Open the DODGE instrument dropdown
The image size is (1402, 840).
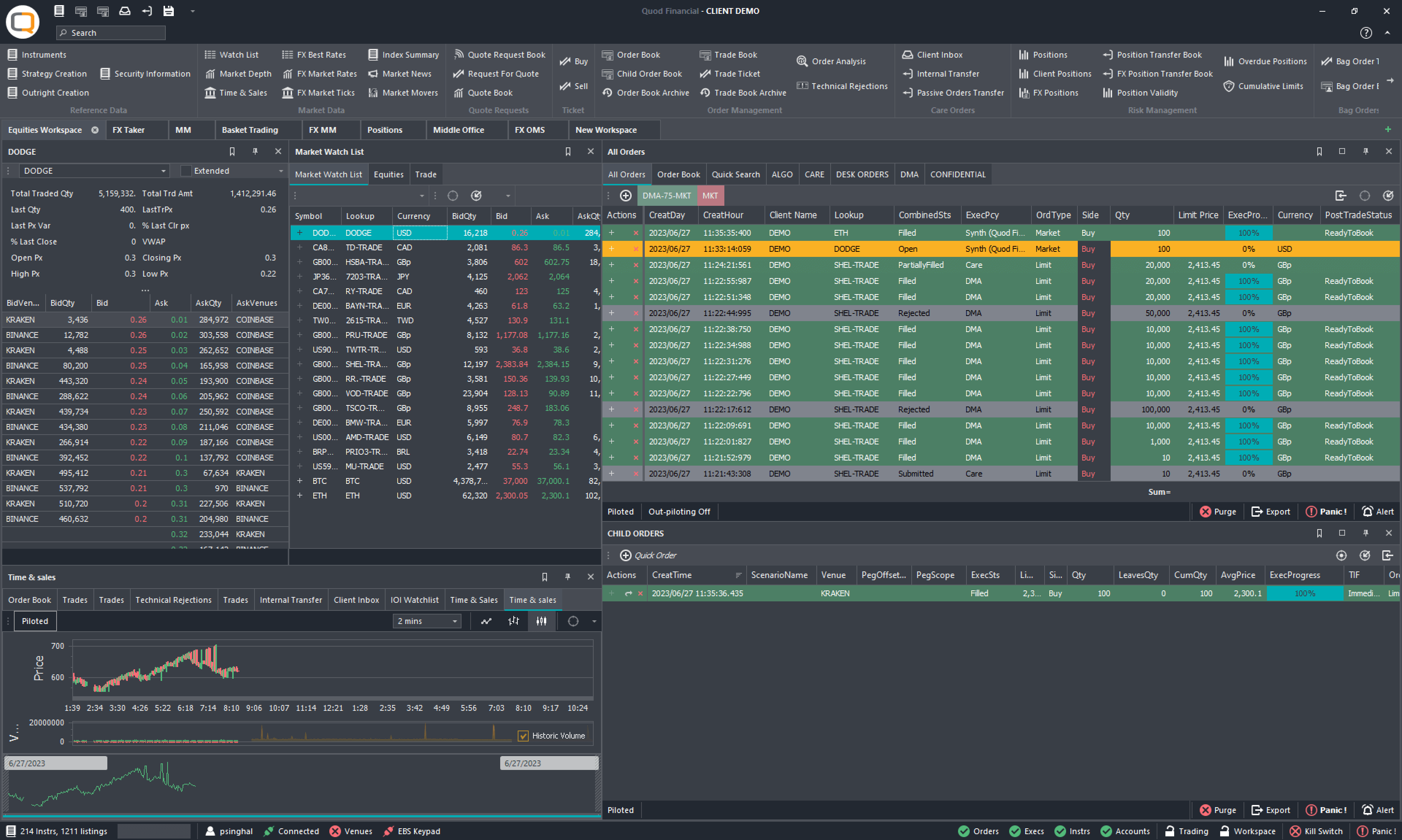coord(164,171)
